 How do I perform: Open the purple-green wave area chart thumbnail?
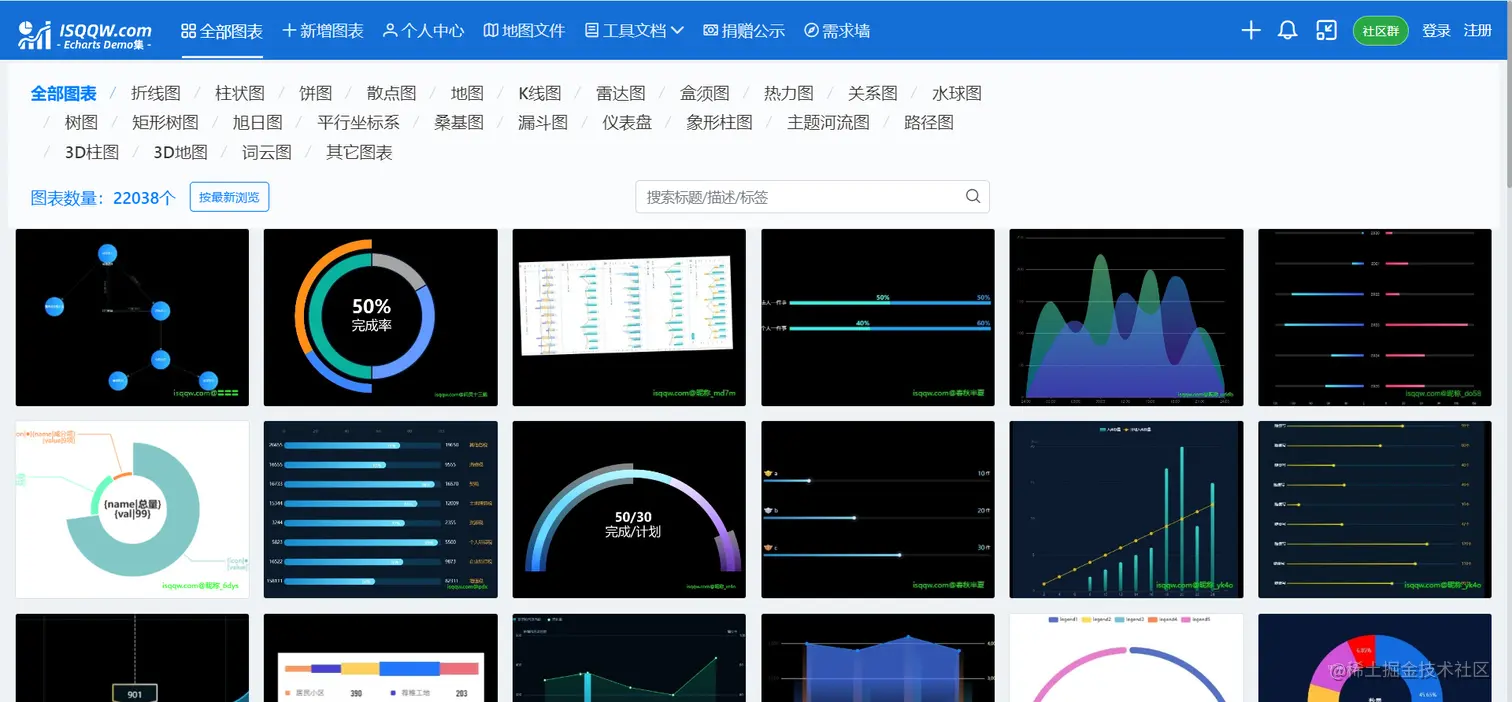tap(1126, 318)
